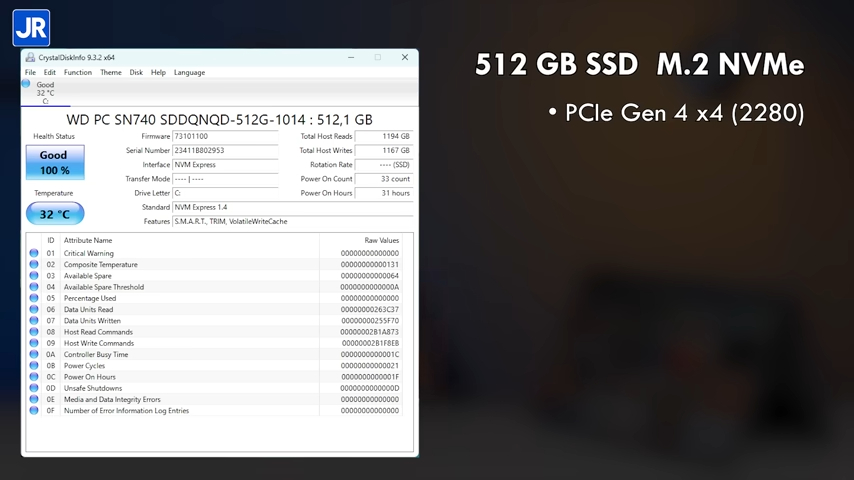Screen dimensions: 854x480
Task: Click status dot for Available Spare row 03
Action: coord(34,276)
